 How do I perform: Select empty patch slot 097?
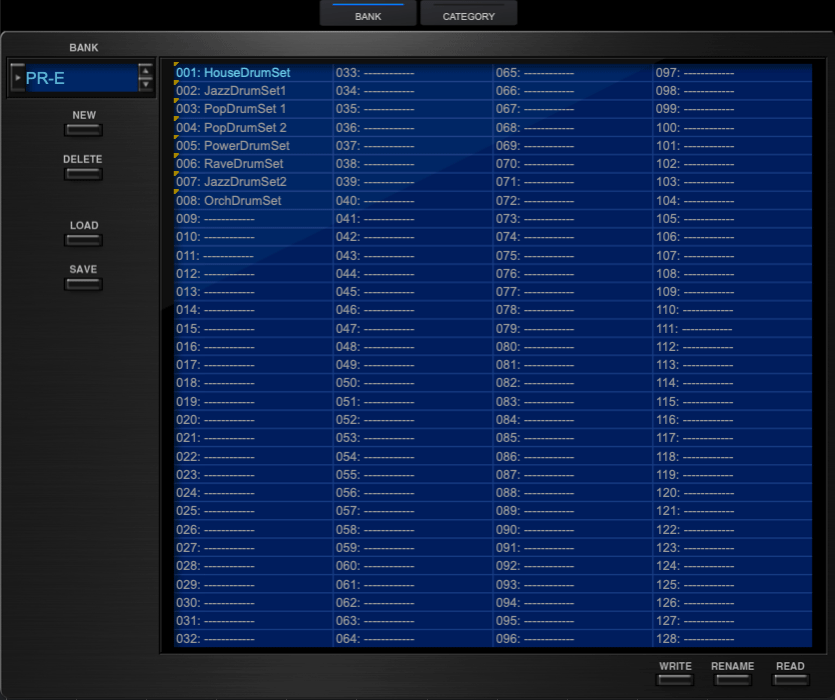point(733,72)
